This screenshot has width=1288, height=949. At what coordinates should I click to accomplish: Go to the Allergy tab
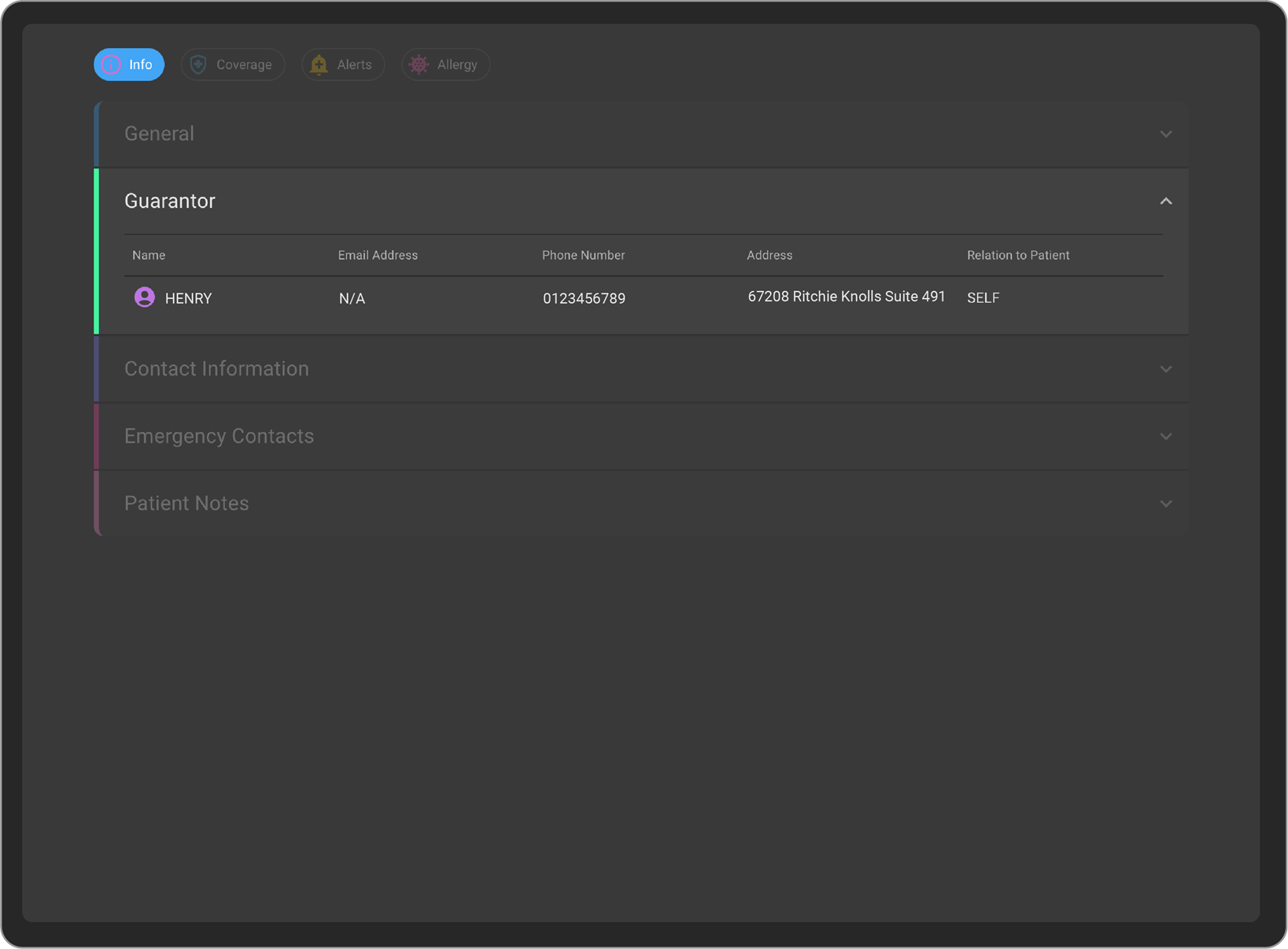[446, 65]
